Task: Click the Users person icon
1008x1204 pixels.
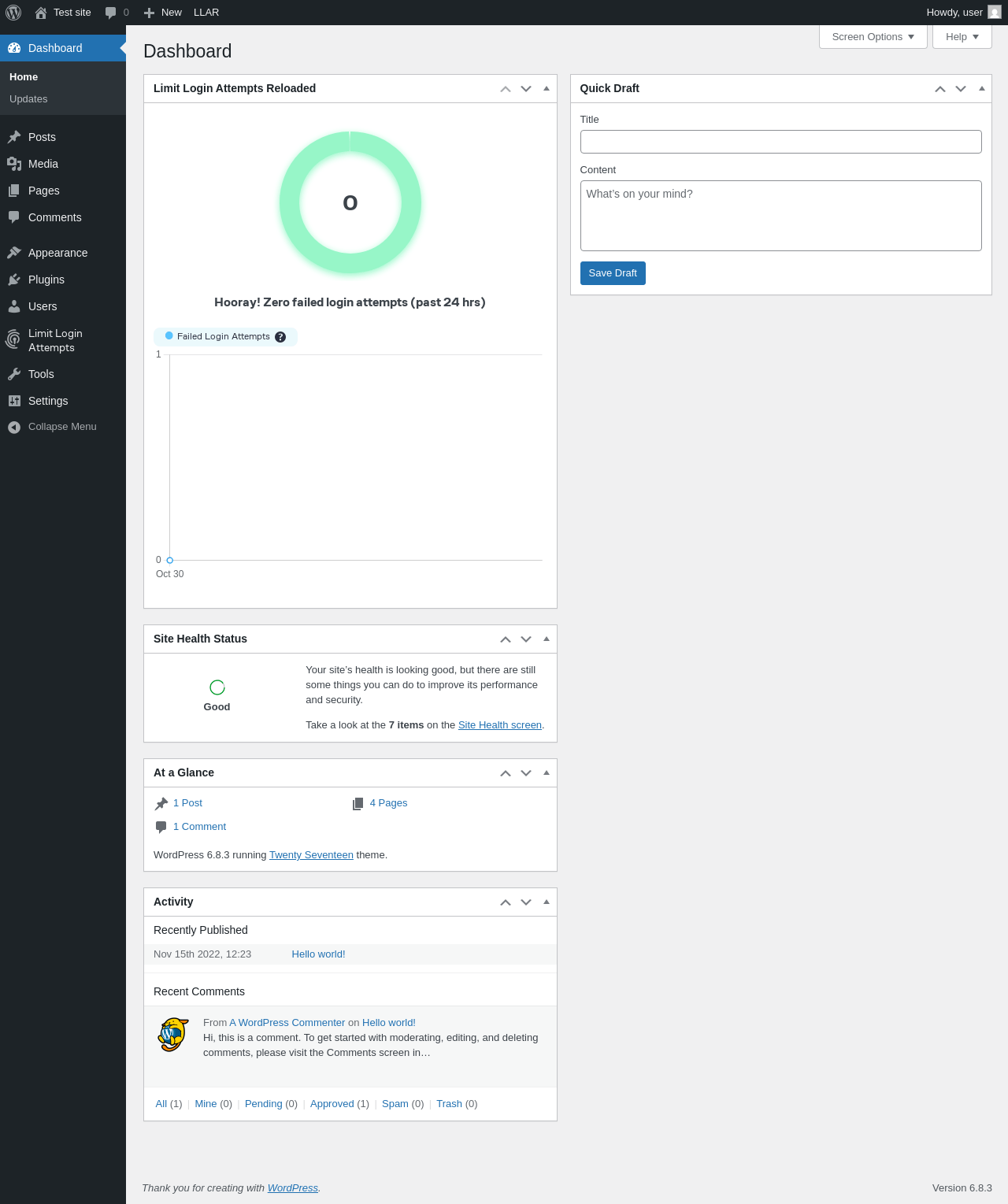Action: pyautogui.click(x=14, y=306)
